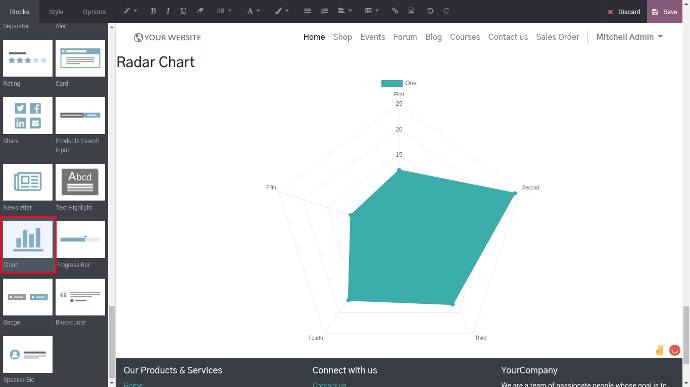Open the font color dropdown
Screen dimensions: 690x387
tap(253, 11)
